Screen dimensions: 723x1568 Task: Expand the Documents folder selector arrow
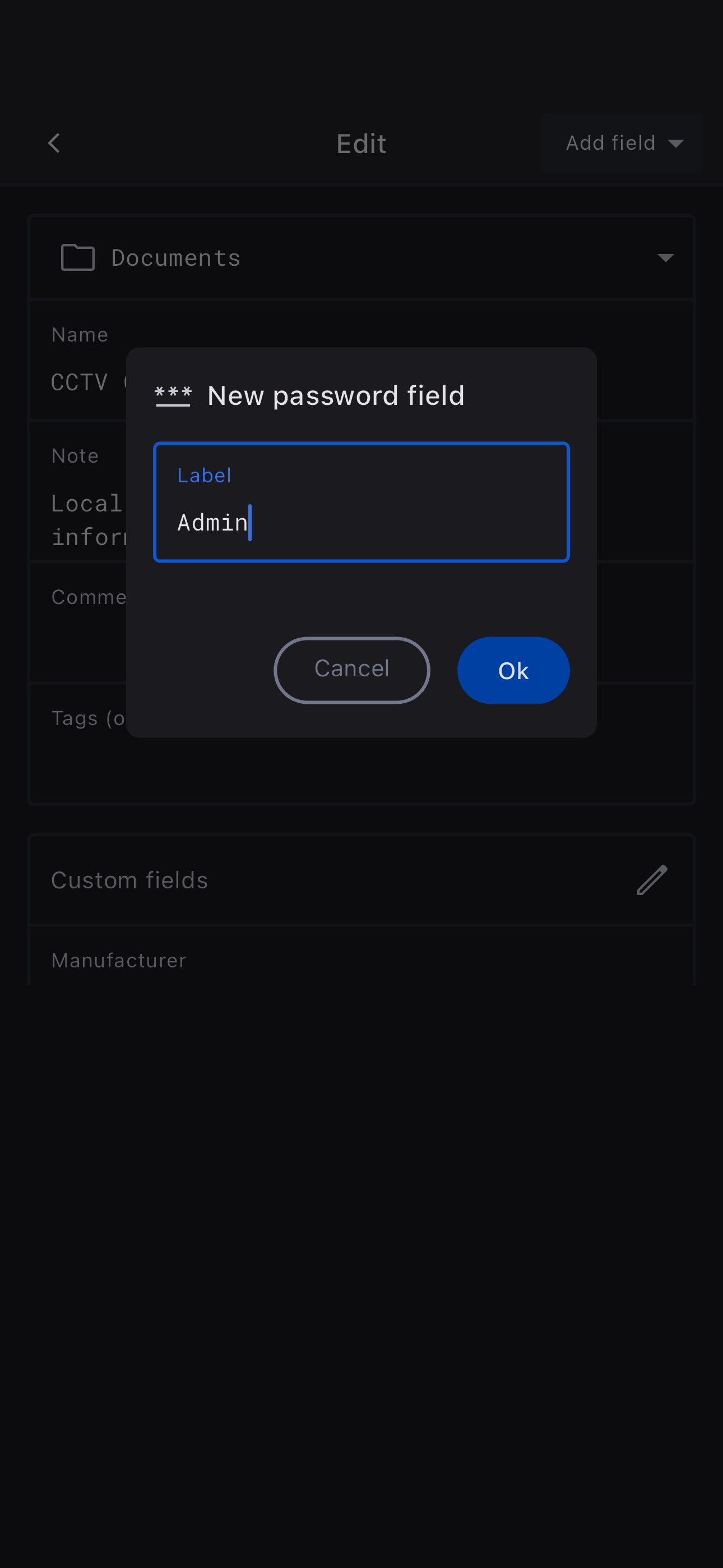pos(665,257)
